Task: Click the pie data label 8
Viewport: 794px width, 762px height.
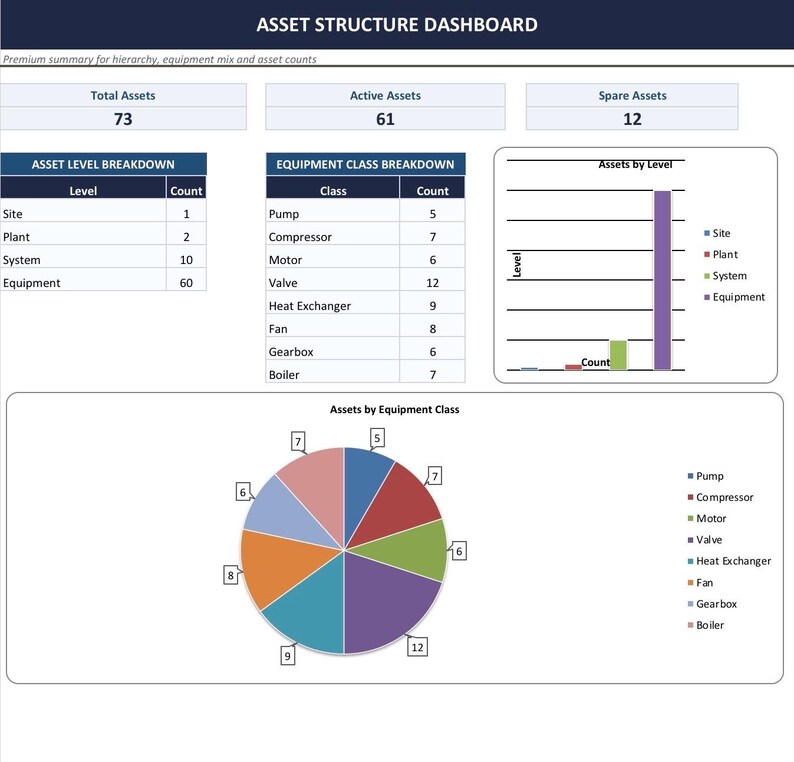Action: pos(231,575)
